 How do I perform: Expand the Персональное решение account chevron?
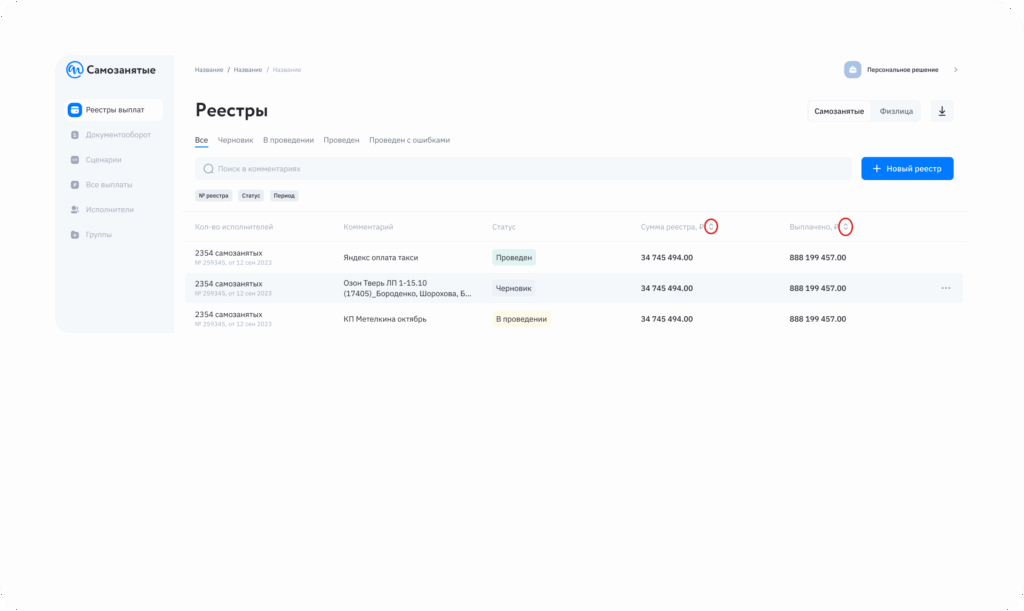[x=955, y=70]
